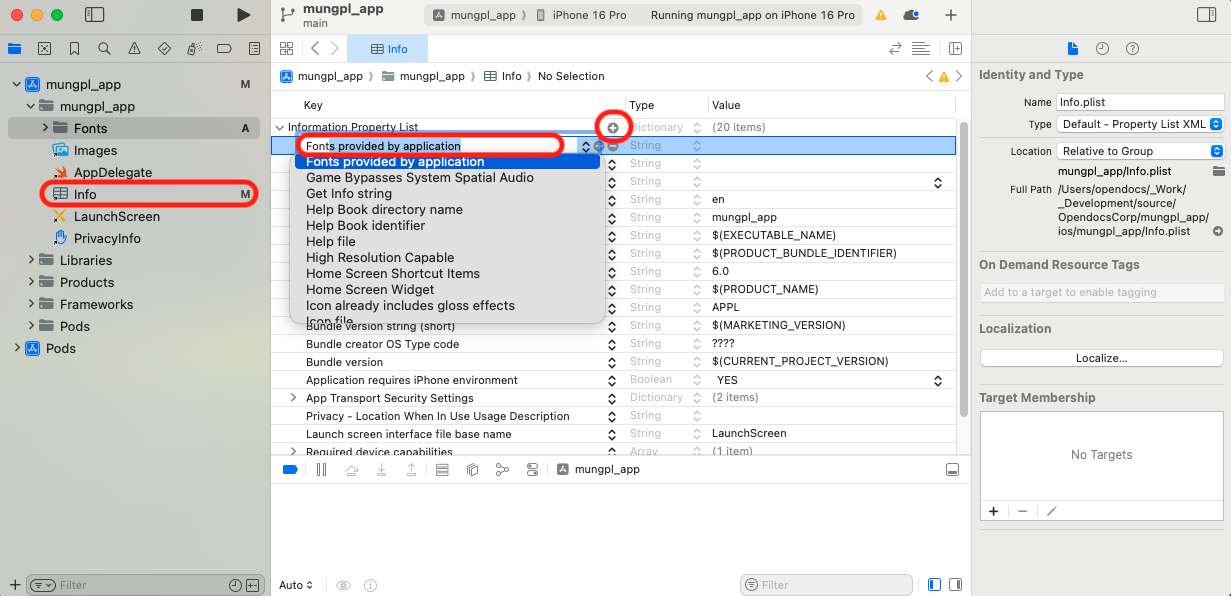The height and width of the screenshot is (596, 1231).
Task: Toggle breakpoints in the debug bar
Action: [290, 469]
